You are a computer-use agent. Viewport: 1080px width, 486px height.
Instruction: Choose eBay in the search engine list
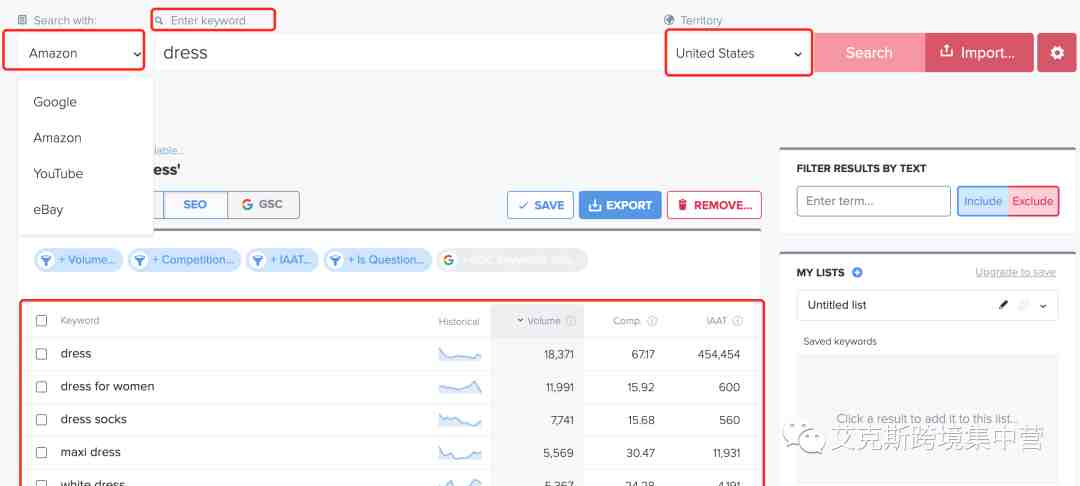coord(48,209)
